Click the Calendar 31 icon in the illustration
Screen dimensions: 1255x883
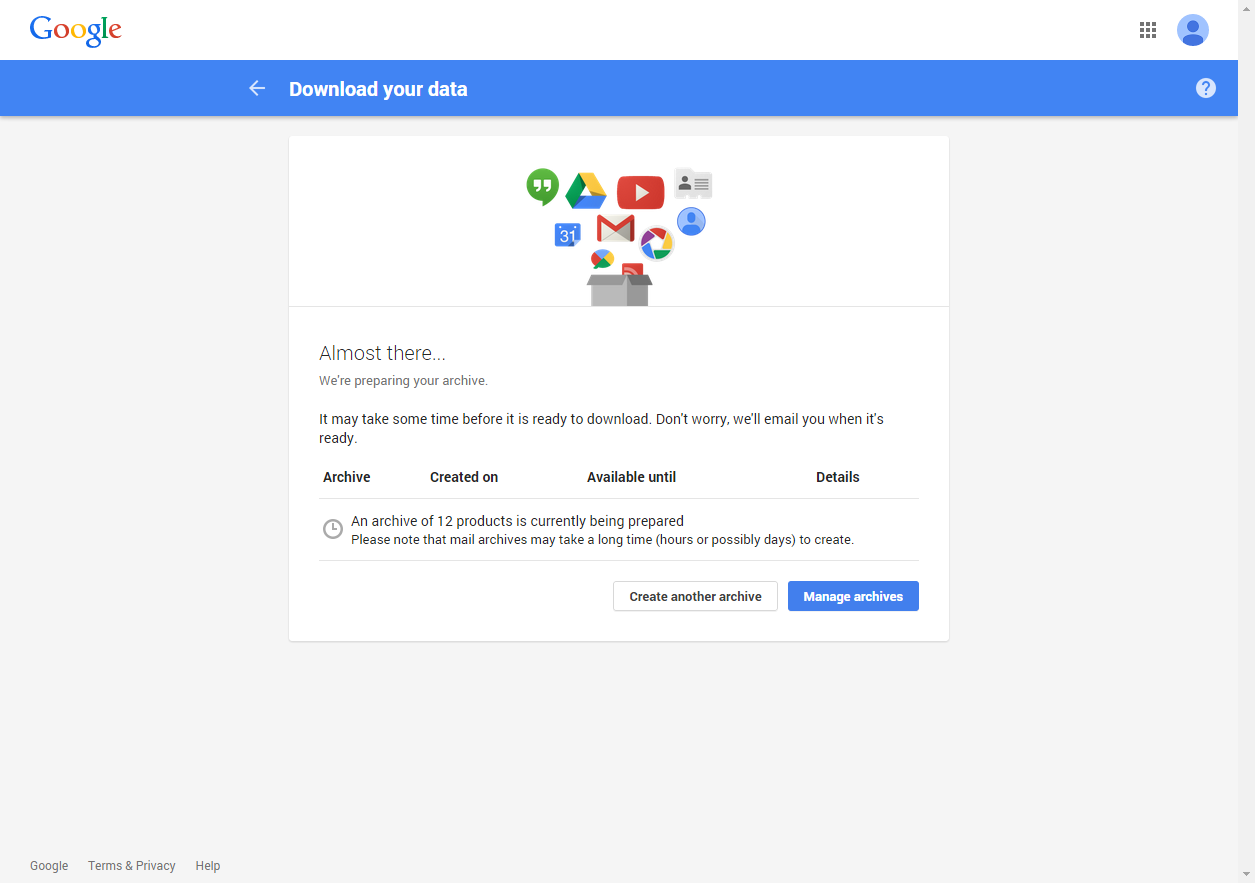coord(568,235)
